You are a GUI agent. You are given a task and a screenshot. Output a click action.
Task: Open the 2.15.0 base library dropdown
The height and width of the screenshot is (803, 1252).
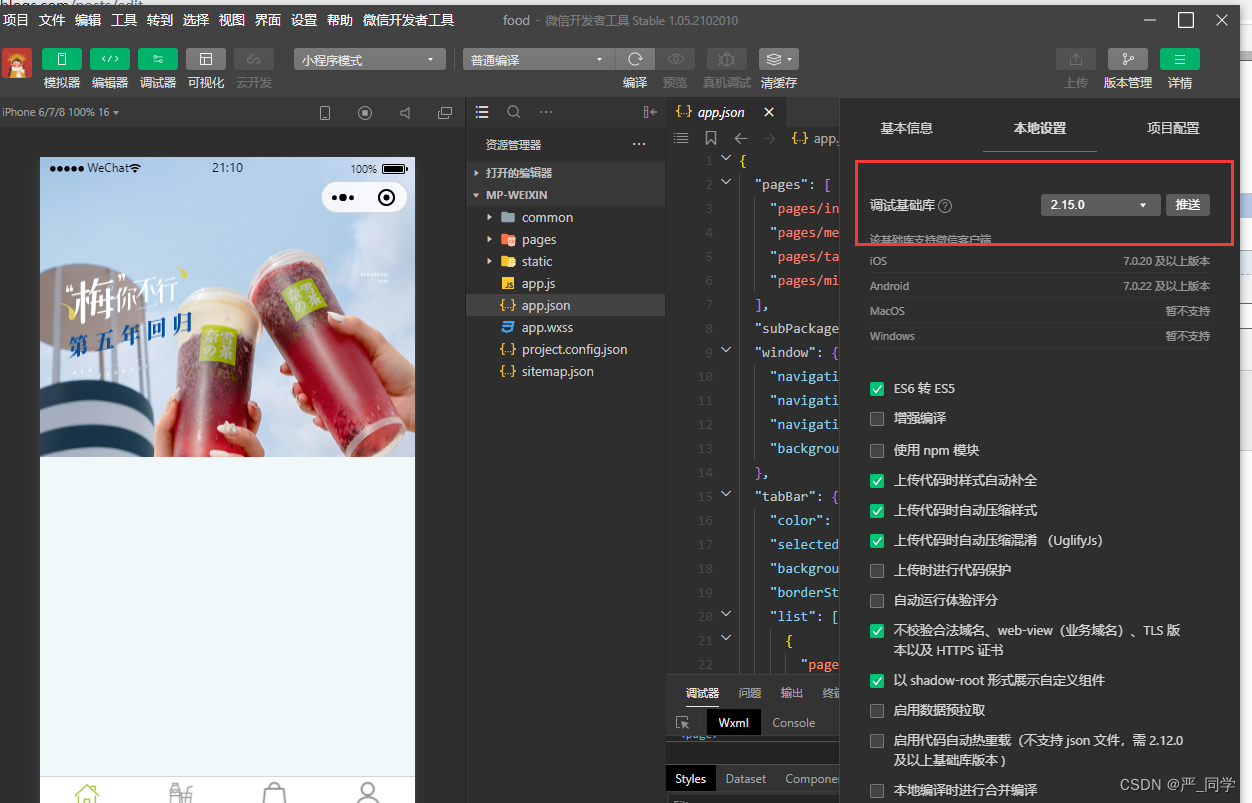[x=1100, y=204]
